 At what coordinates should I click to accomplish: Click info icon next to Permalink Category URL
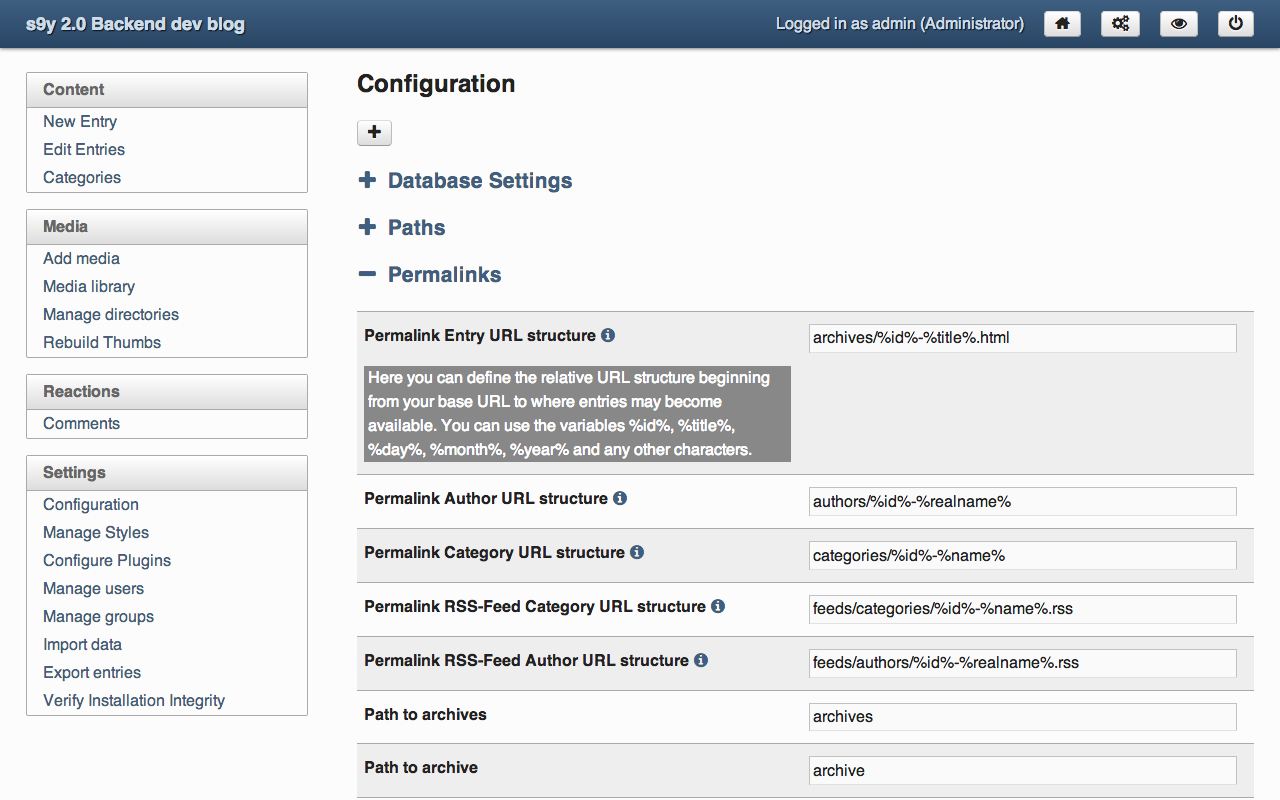[637, 552]
